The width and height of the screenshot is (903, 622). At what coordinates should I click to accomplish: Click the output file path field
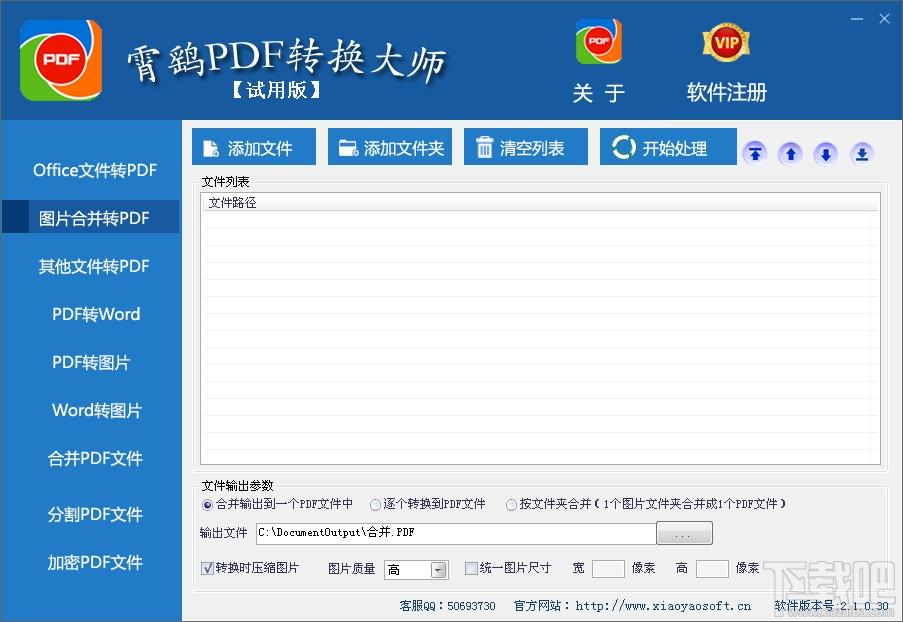pyautogui.click(x=456, y=533)
